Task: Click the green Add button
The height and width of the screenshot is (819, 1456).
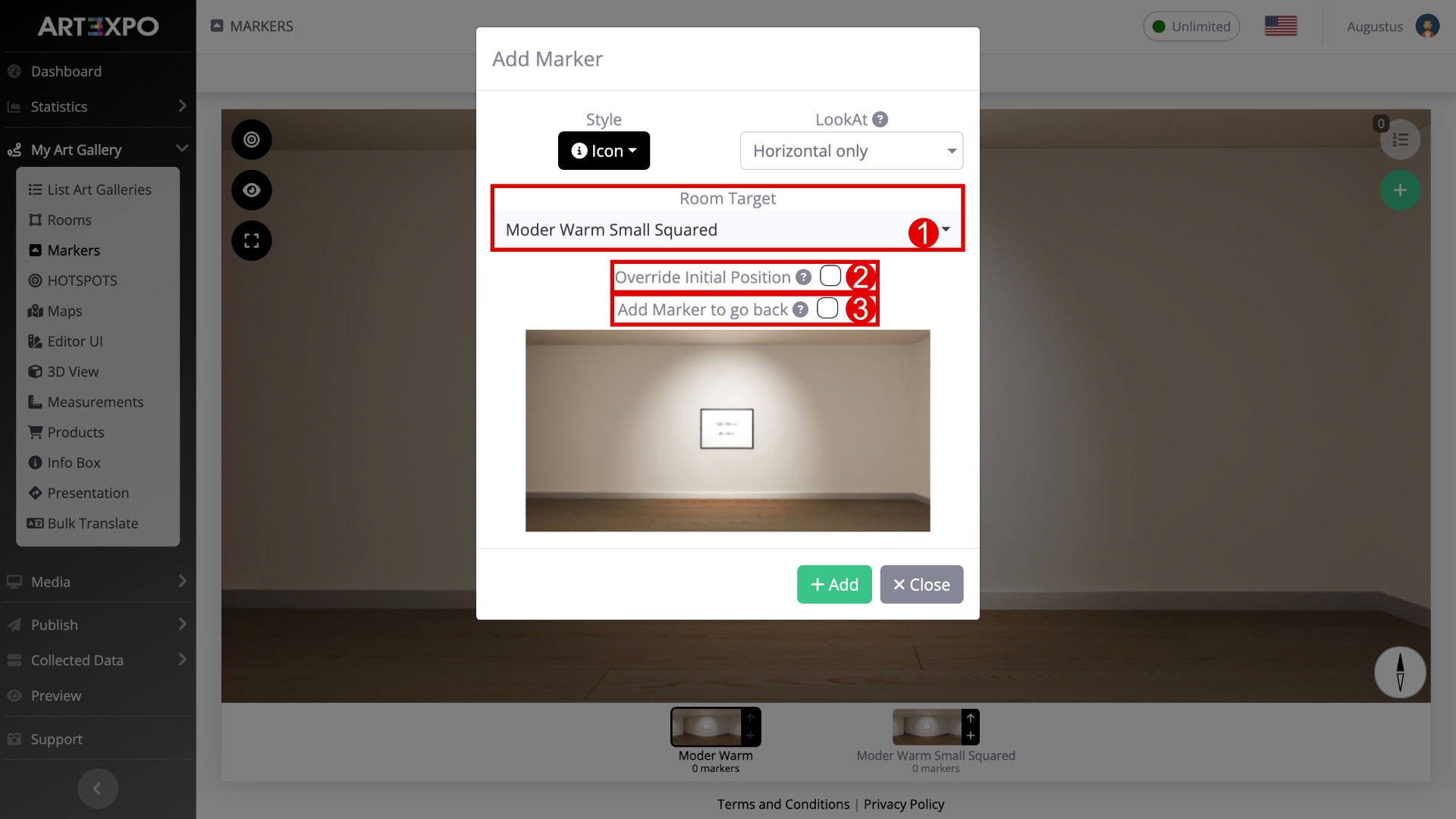Action: (834, 585)
